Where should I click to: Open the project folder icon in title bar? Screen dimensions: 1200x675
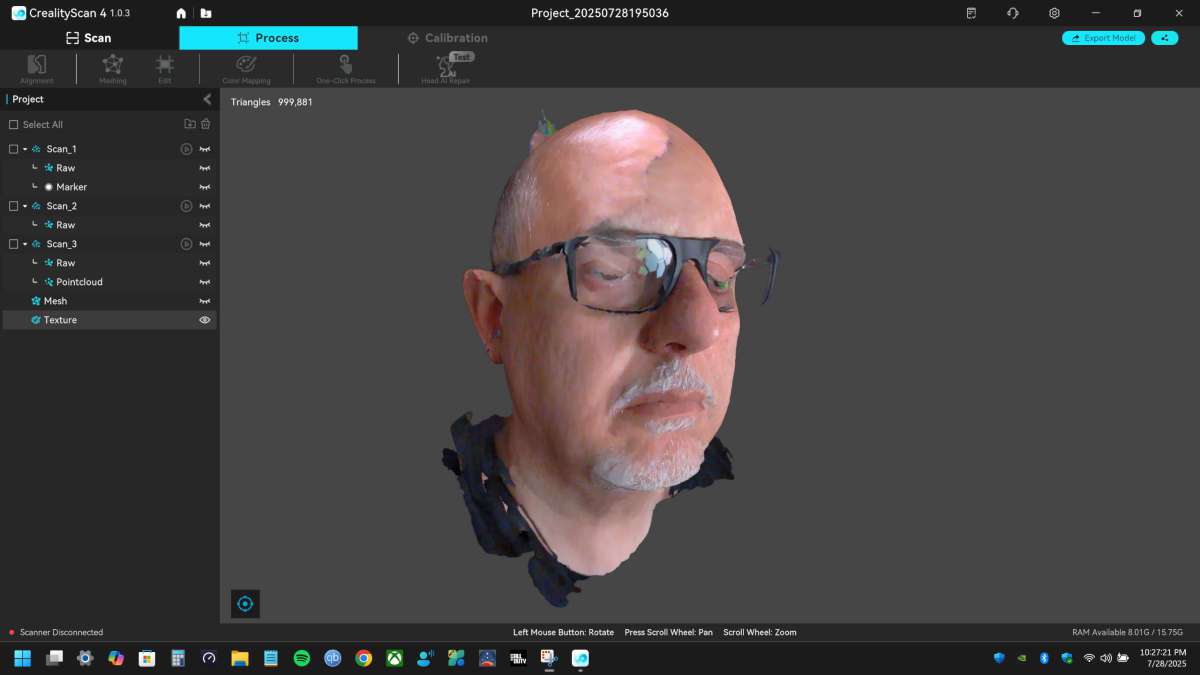[206, 14]
